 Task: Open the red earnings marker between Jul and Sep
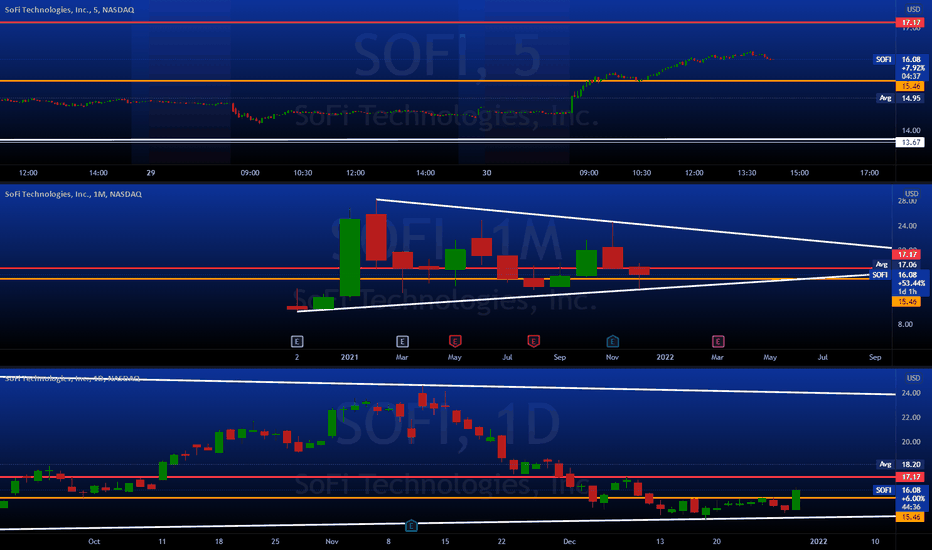(x=533, y=341)
